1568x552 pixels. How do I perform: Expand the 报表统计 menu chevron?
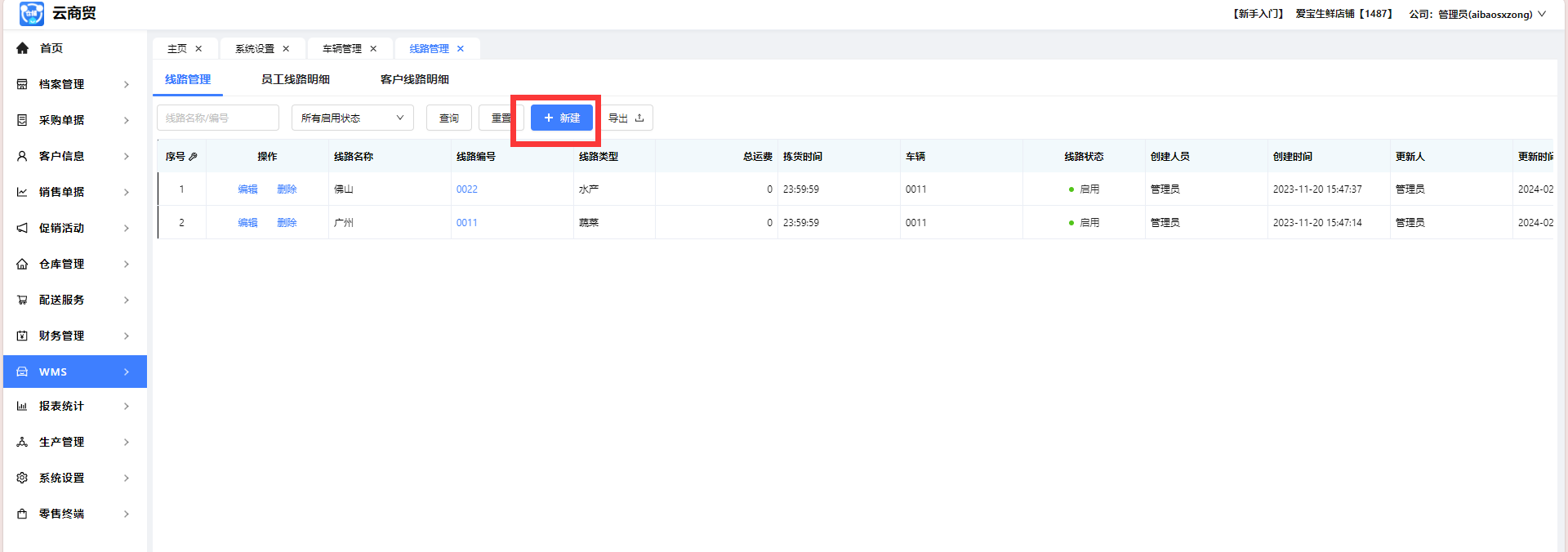pos(127,406)
